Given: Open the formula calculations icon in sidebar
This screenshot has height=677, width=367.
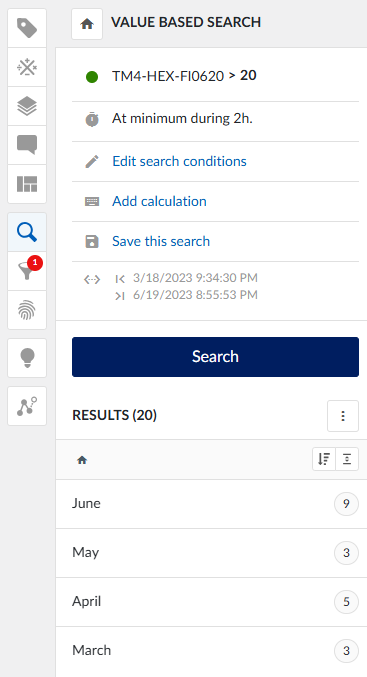Looking at the screenshot, I should tap(27, 67).
